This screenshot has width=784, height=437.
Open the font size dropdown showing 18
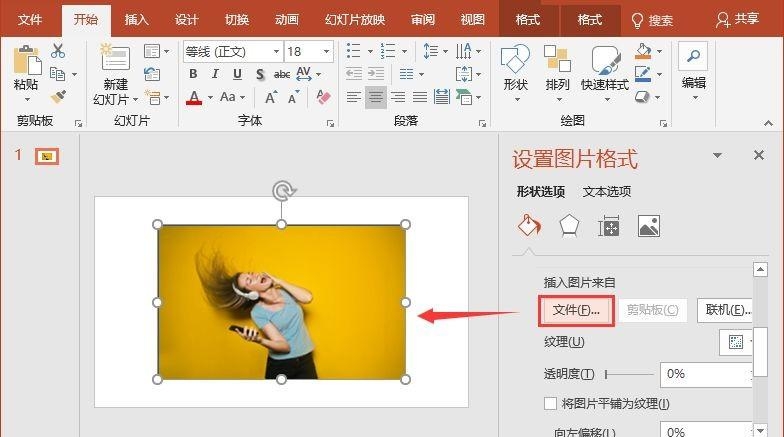[327, 51]
